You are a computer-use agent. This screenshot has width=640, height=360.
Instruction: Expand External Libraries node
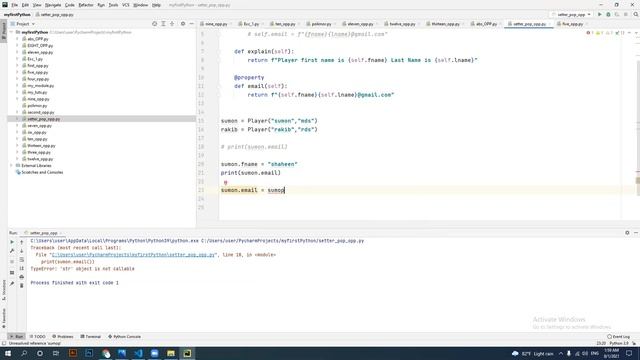point(11,166)
